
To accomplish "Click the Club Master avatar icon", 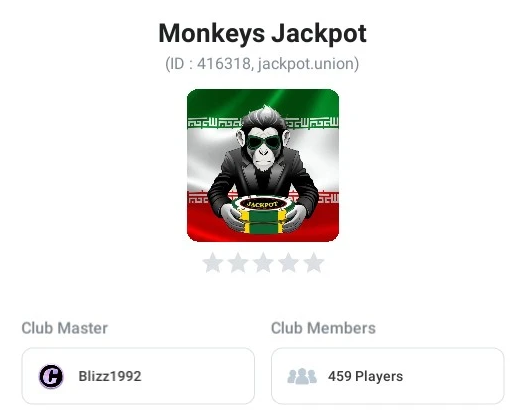I will tap(51, 376).
